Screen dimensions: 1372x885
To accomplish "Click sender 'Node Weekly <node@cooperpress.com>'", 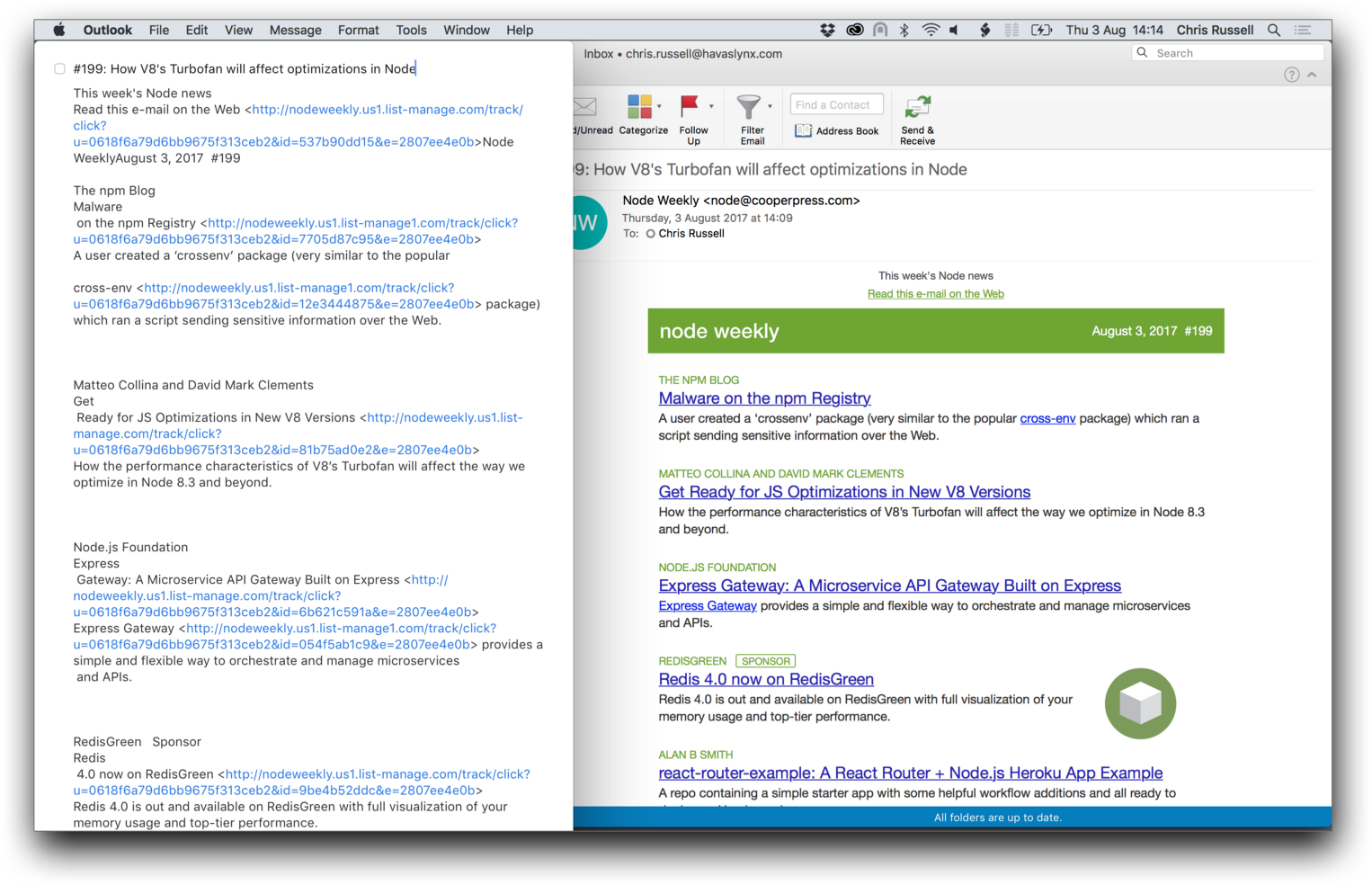I will [x=741, y=201].
